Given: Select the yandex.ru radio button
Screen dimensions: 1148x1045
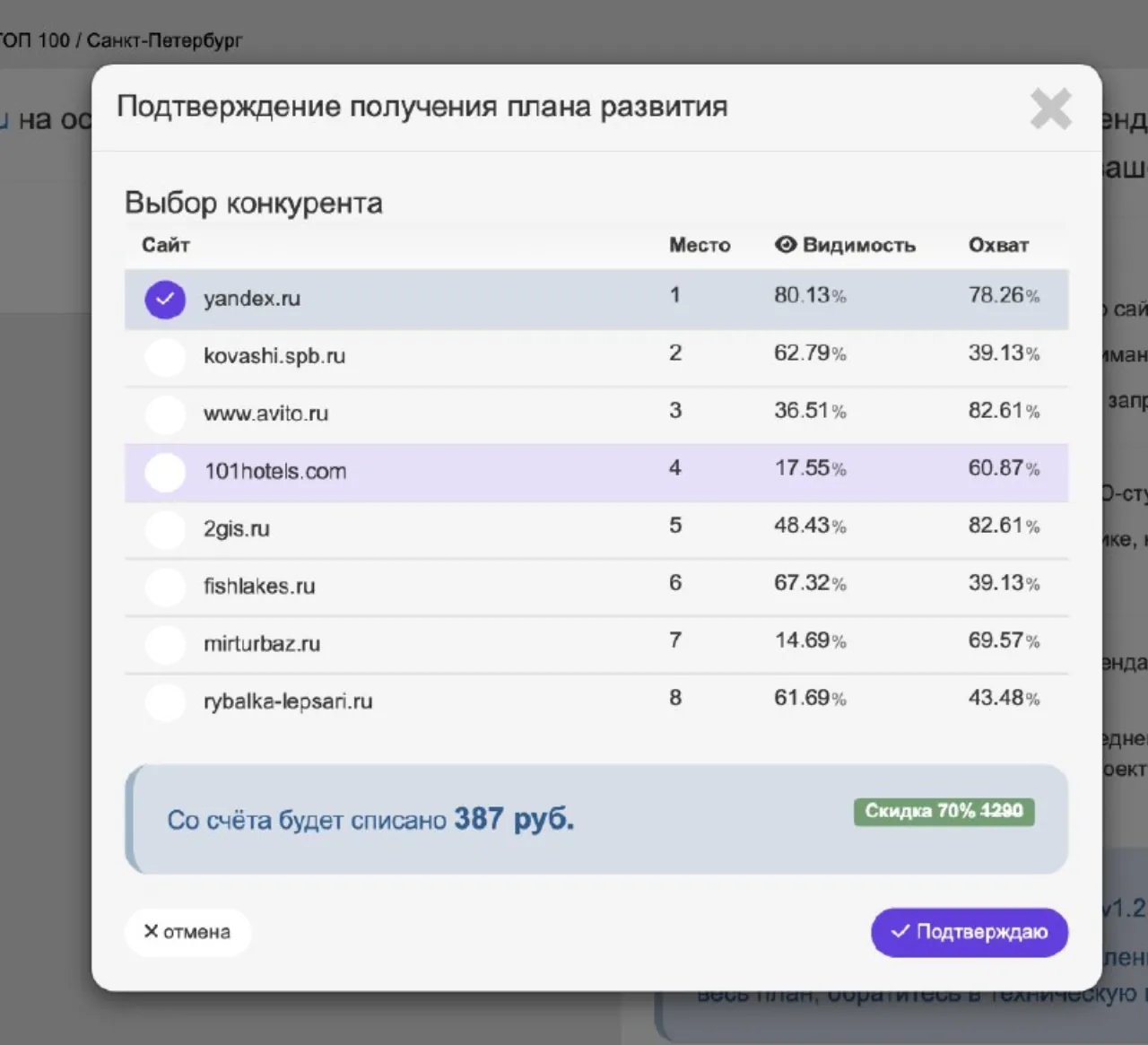Looking at the screenshot, I should 165,300.
